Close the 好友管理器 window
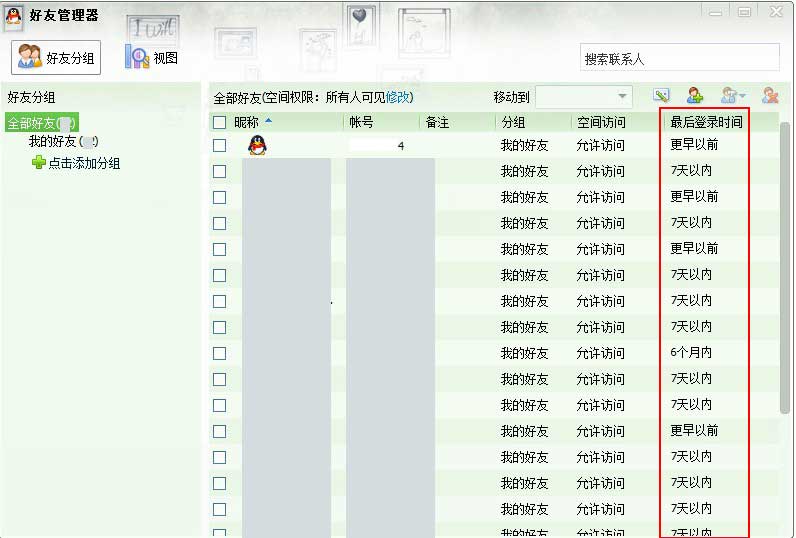Viewport: 796px width, 538px height. click(x=776, y=11)
